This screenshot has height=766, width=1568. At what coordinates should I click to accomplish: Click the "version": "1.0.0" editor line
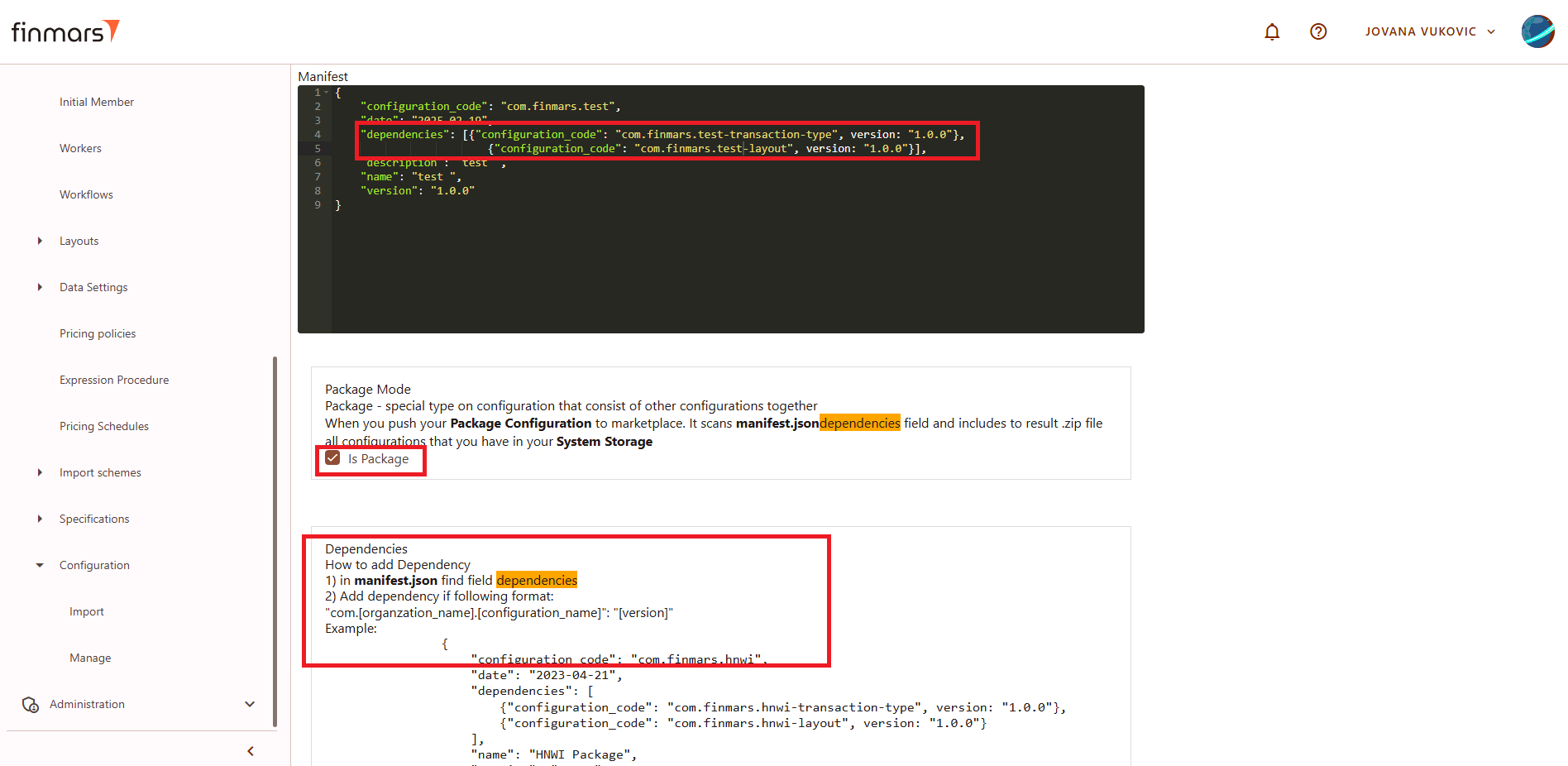point(418,191)
